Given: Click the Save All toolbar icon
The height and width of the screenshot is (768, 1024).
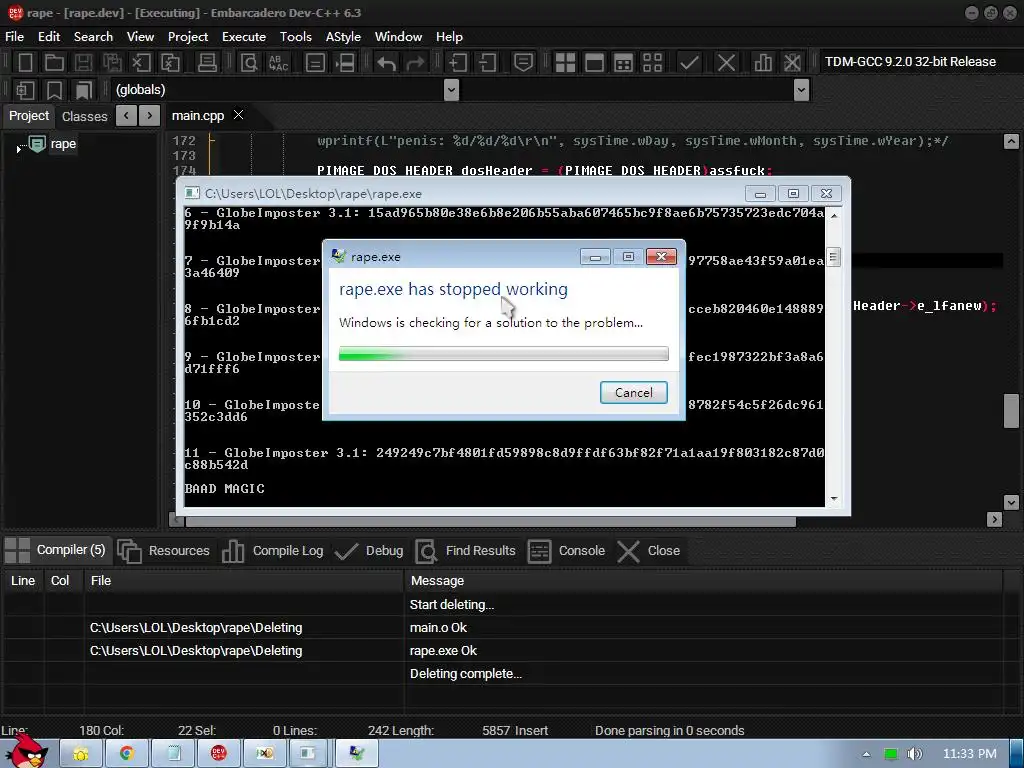Looking at the screenshot, I should (x=112, y=63).
